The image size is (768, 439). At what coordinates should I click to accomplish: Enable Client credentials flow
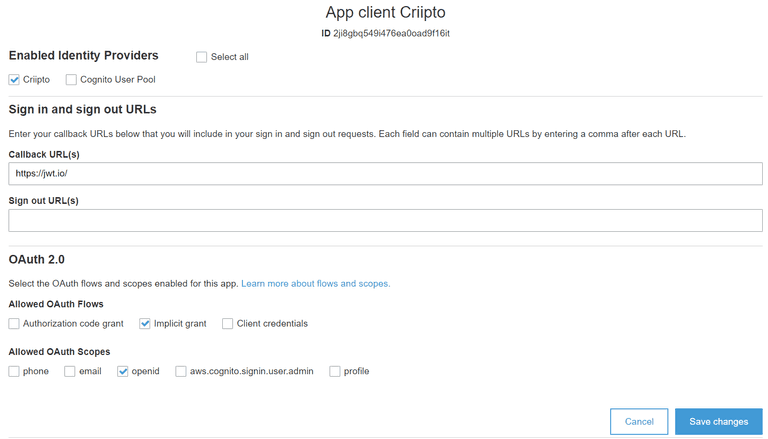coord(227,323)
